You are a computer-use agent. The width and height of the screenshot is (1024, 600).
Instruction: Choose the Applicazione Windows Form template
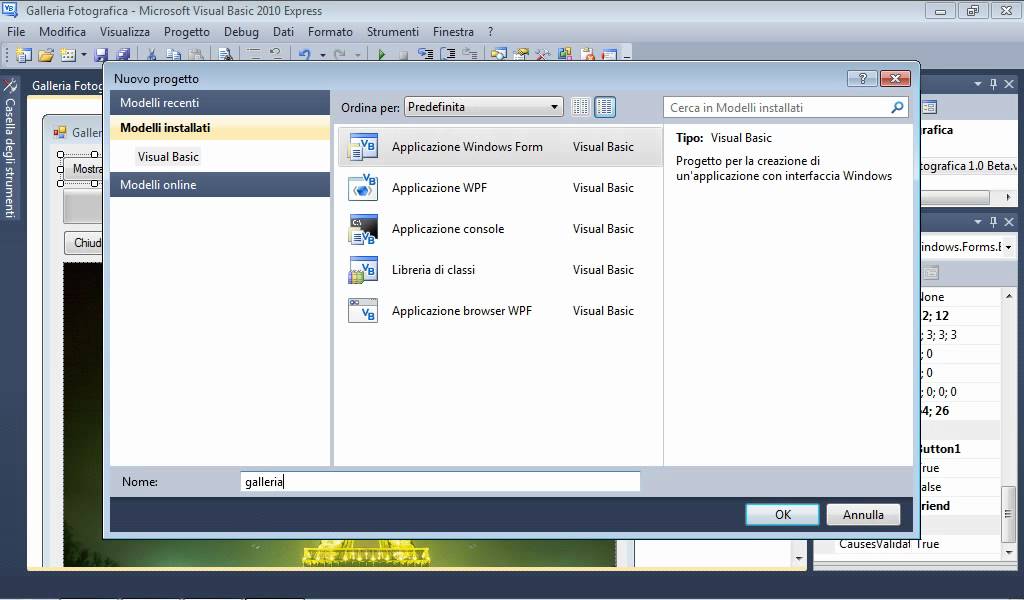(500, 147)
